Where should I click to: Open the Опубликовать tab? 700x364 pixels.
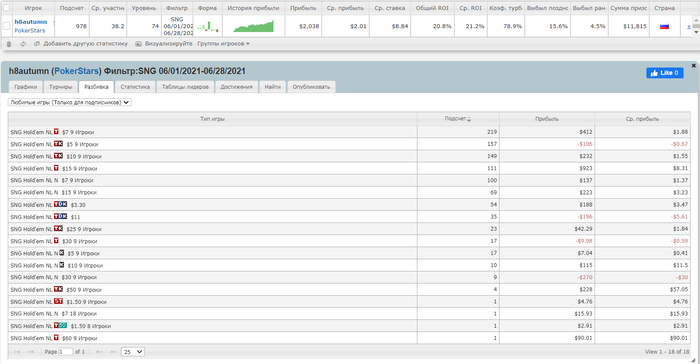tap(311, 87)
